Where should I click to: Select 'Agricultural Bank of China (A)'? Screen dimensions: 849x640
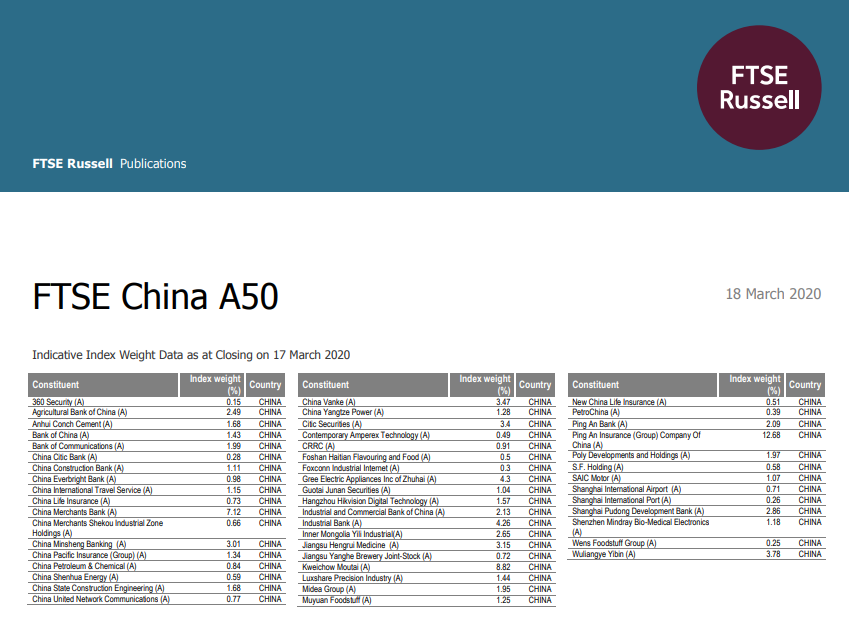coord(80,412)
